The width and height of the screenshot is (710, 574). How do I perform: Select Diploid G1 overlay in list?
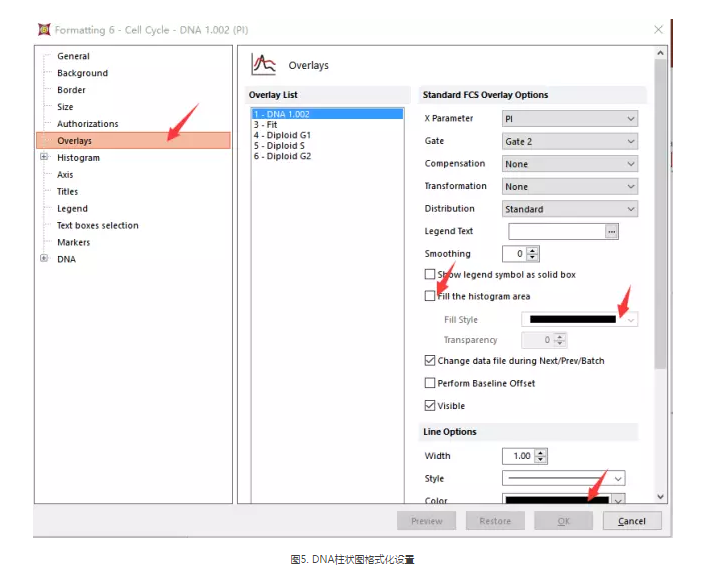click(x=282, y=135)
